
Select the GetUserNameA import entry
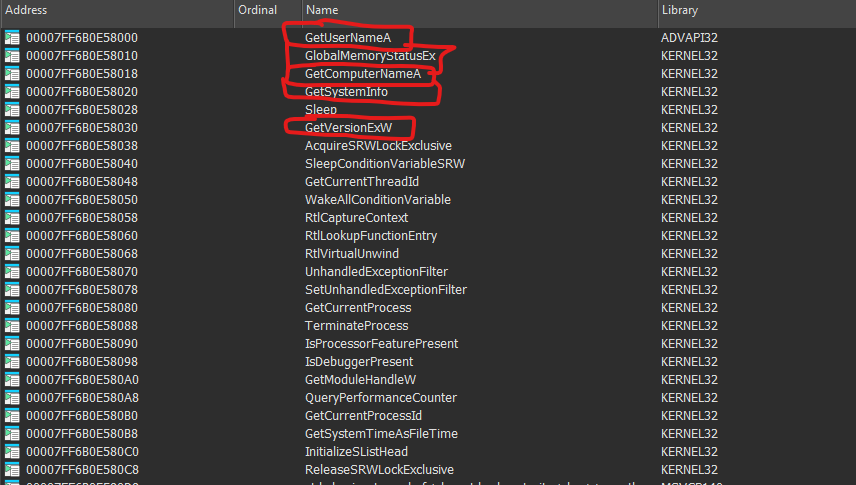(347, 38)
